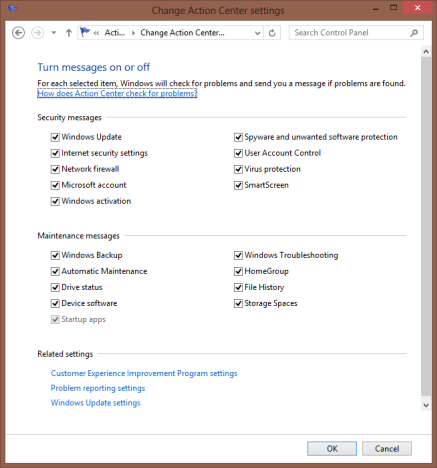This screenshot has height=468, width=437.
Task: Click the Back navigation arrow
Action: [18, 33]
